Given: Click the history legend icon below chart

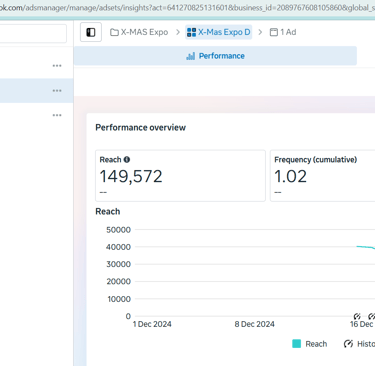Looking at the screenshot, I should tap(348, 344).
